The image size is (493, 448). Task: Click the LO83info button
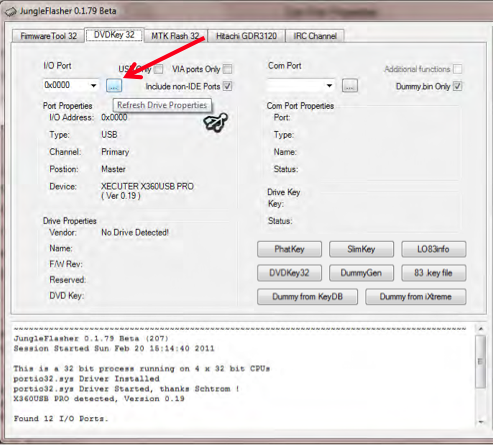click(x=433, y=249)
